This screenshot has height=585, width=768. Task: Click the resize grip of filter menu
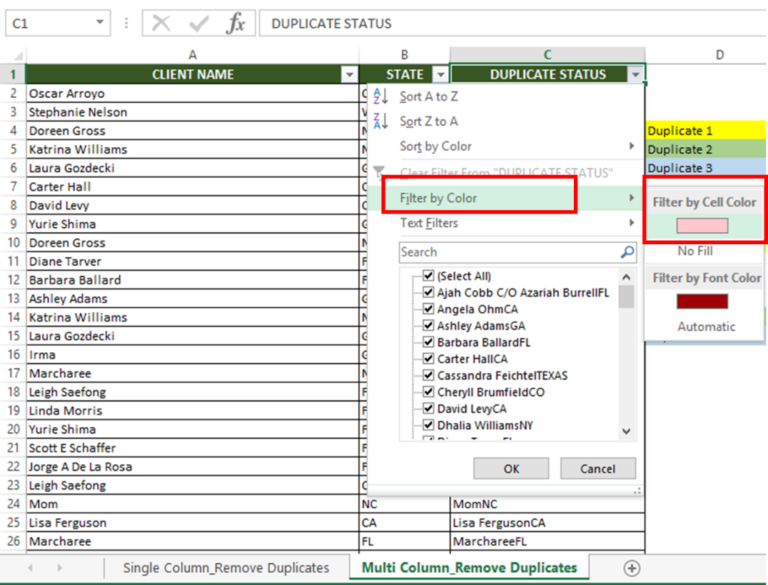(x=638, y=490)
